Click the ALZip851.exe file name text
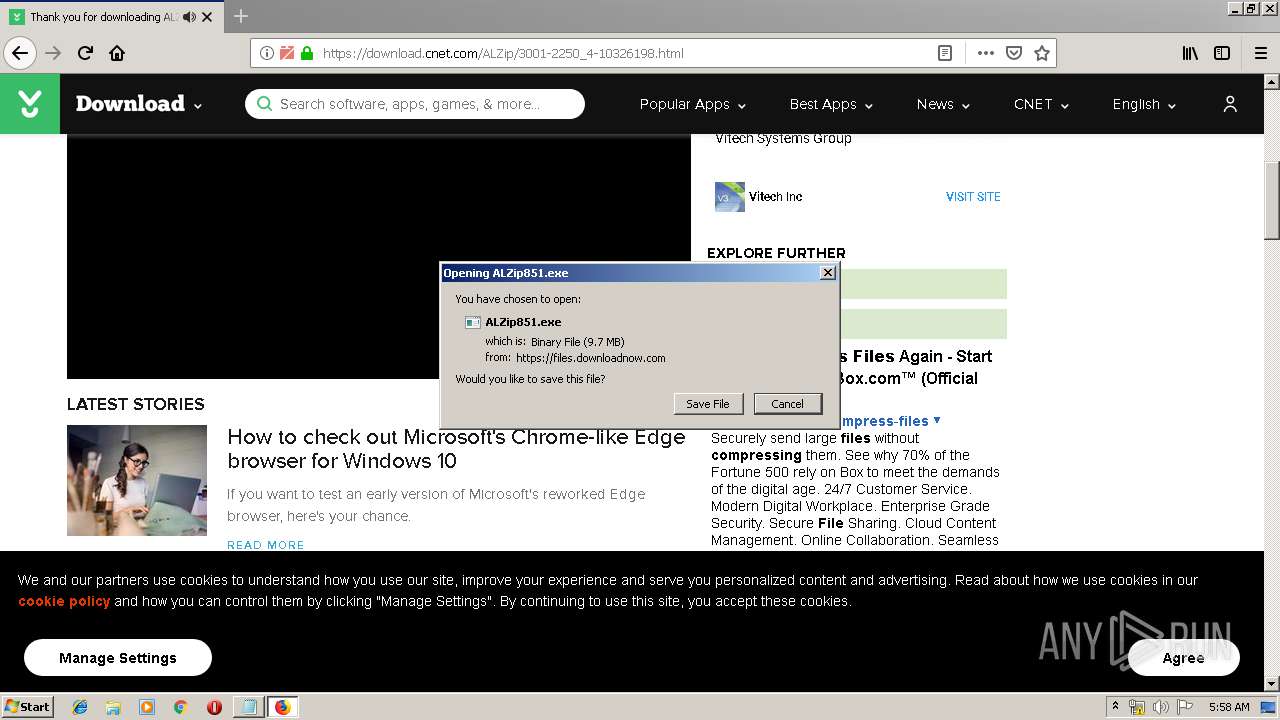Screen dimensions: 1280x720 tap(523, 322)
